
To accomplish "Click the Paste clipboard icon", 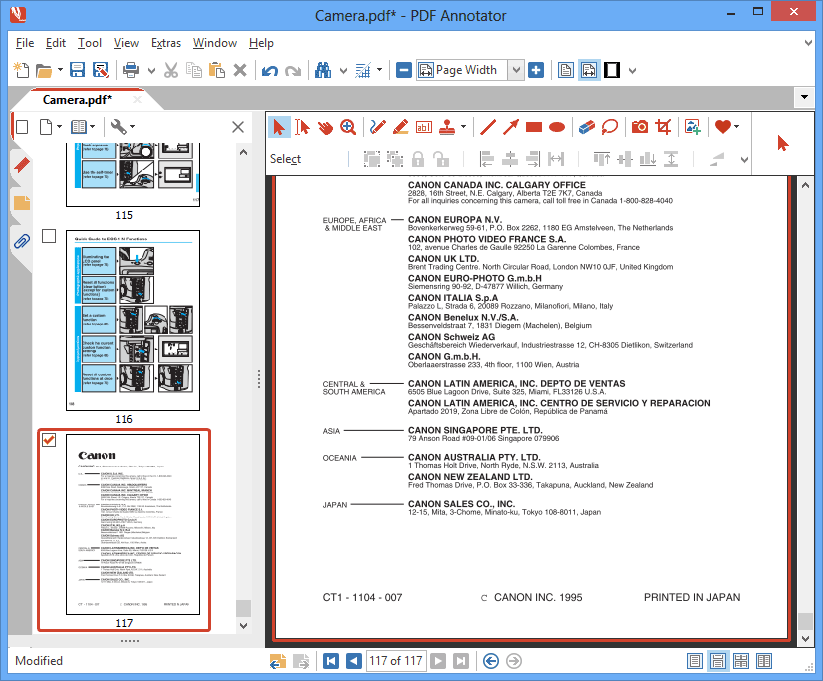I will coord(217,70).
